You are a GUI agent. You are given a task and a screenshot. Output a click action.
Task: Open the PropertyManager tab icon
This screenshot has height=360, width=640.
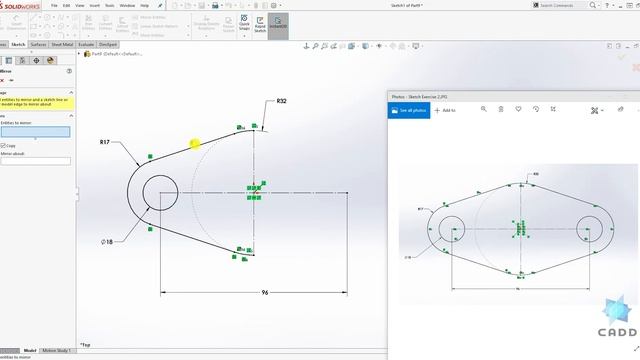9,60
